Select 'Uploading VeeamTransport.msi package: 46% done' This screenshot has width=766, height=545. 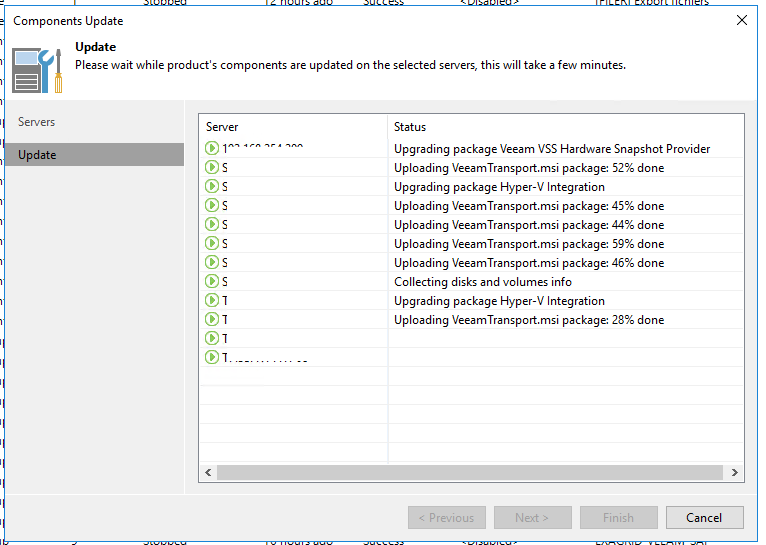(529, 263)
